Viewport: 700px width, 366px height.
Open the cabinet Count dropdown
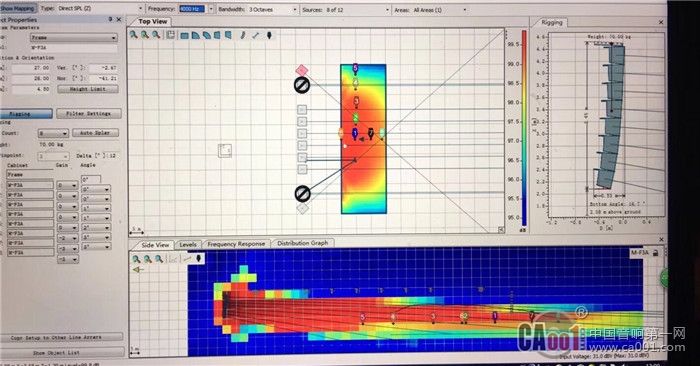[x=53, y=133]
